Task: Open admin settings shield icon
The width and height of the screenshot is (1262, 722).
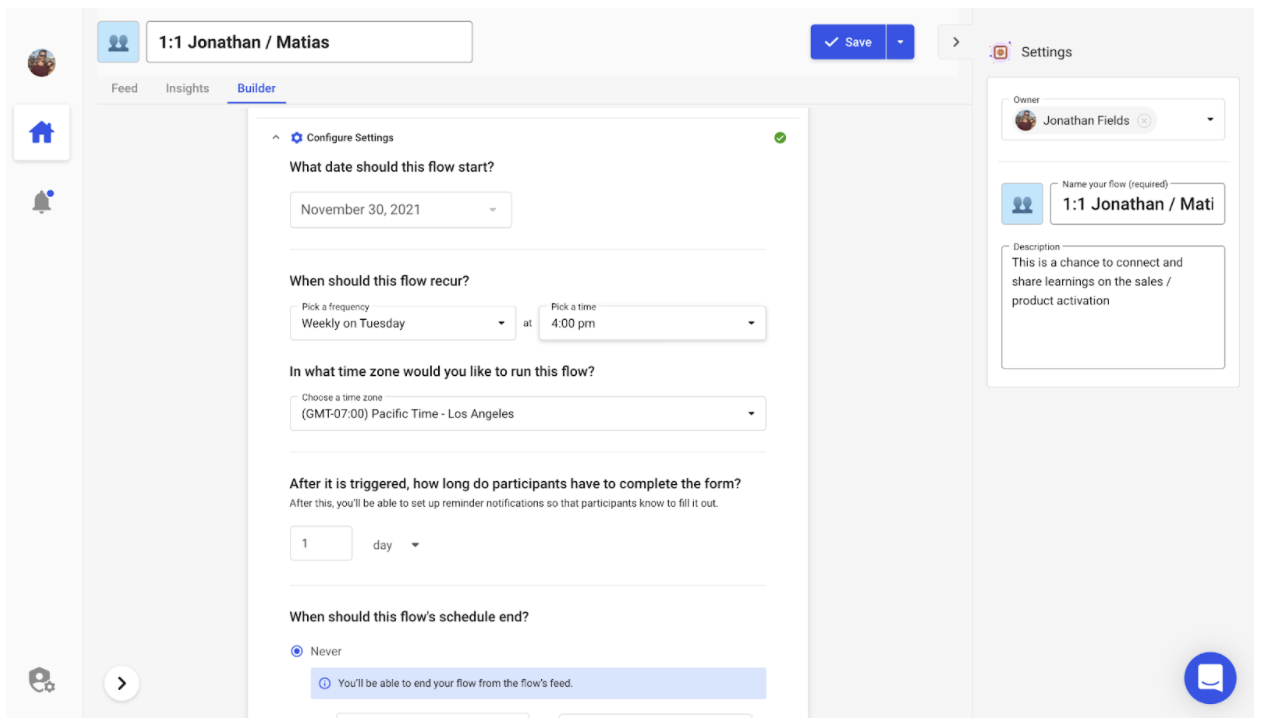Action: [41, 681]
